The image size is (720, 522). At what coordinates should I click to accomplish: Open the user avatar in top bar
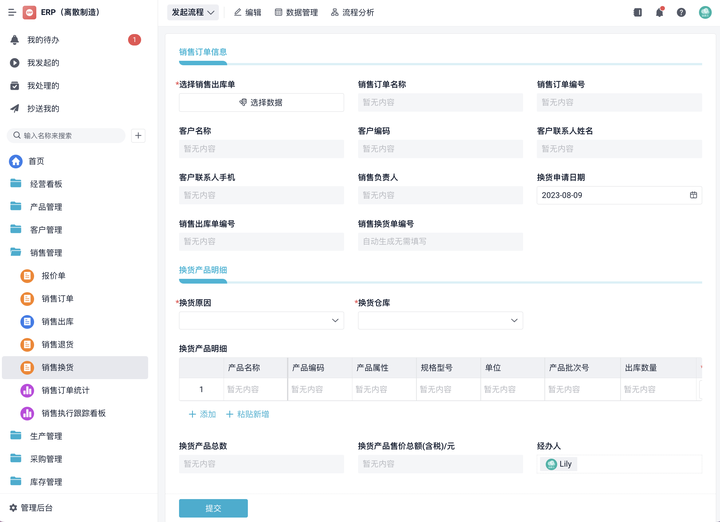click(705, 13)
